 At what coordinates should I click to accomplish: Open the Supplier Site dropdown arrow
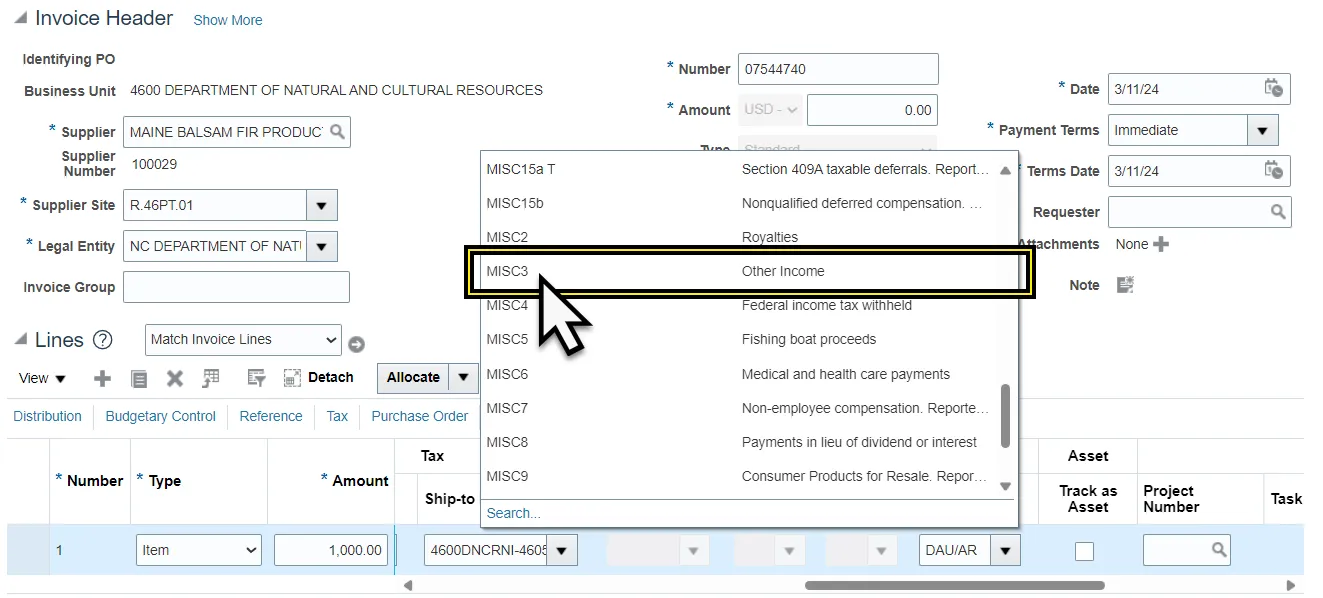point(321,205)
